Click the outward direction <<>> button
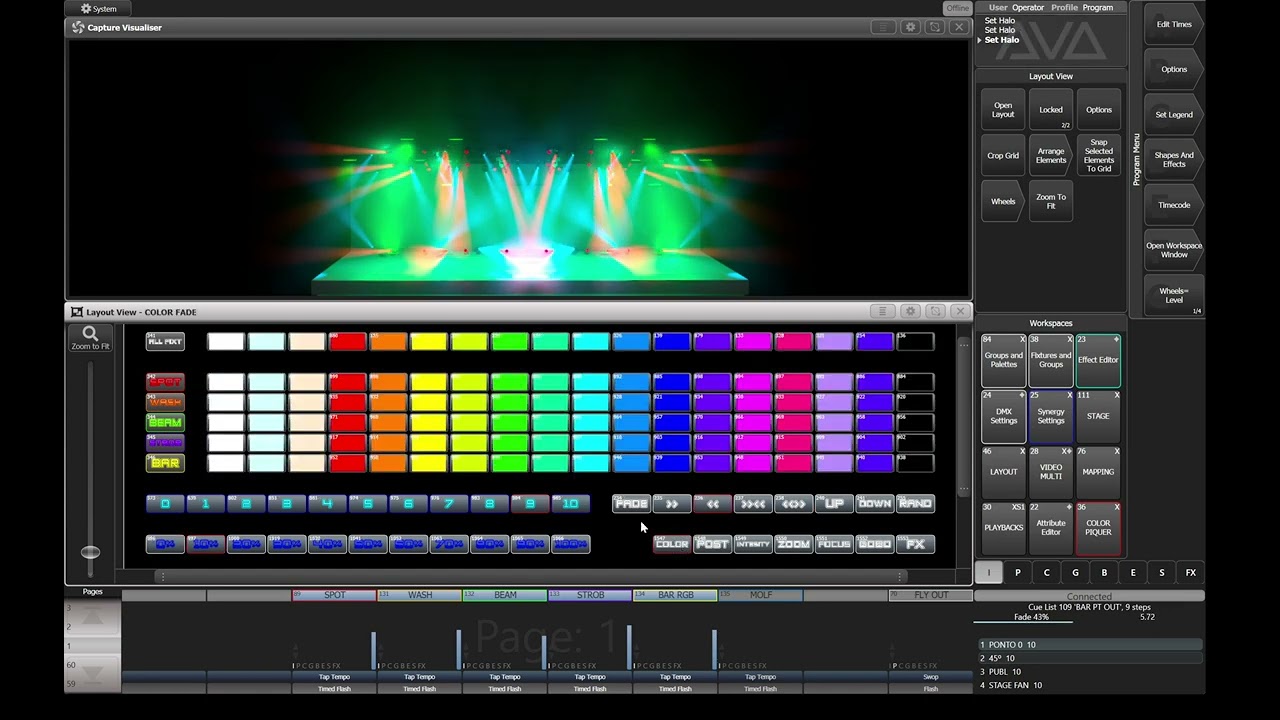1280x720 pixels. pos(794,504)
